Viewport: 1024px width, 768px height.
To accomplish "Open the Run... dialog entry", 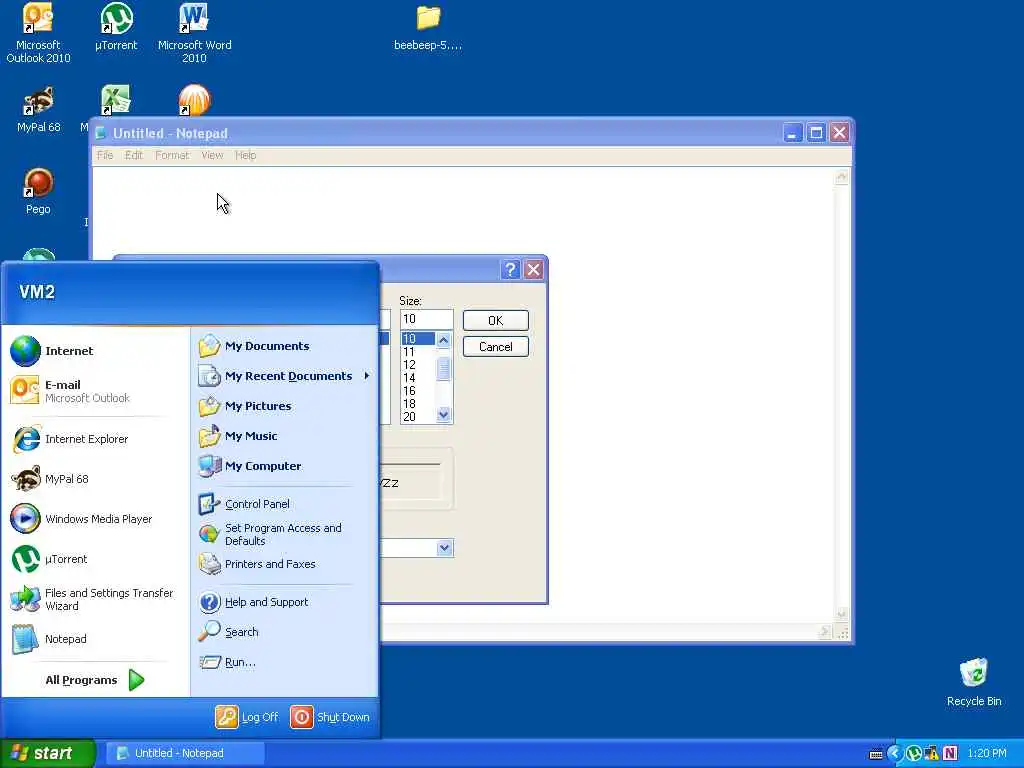I will click(284, 662).
